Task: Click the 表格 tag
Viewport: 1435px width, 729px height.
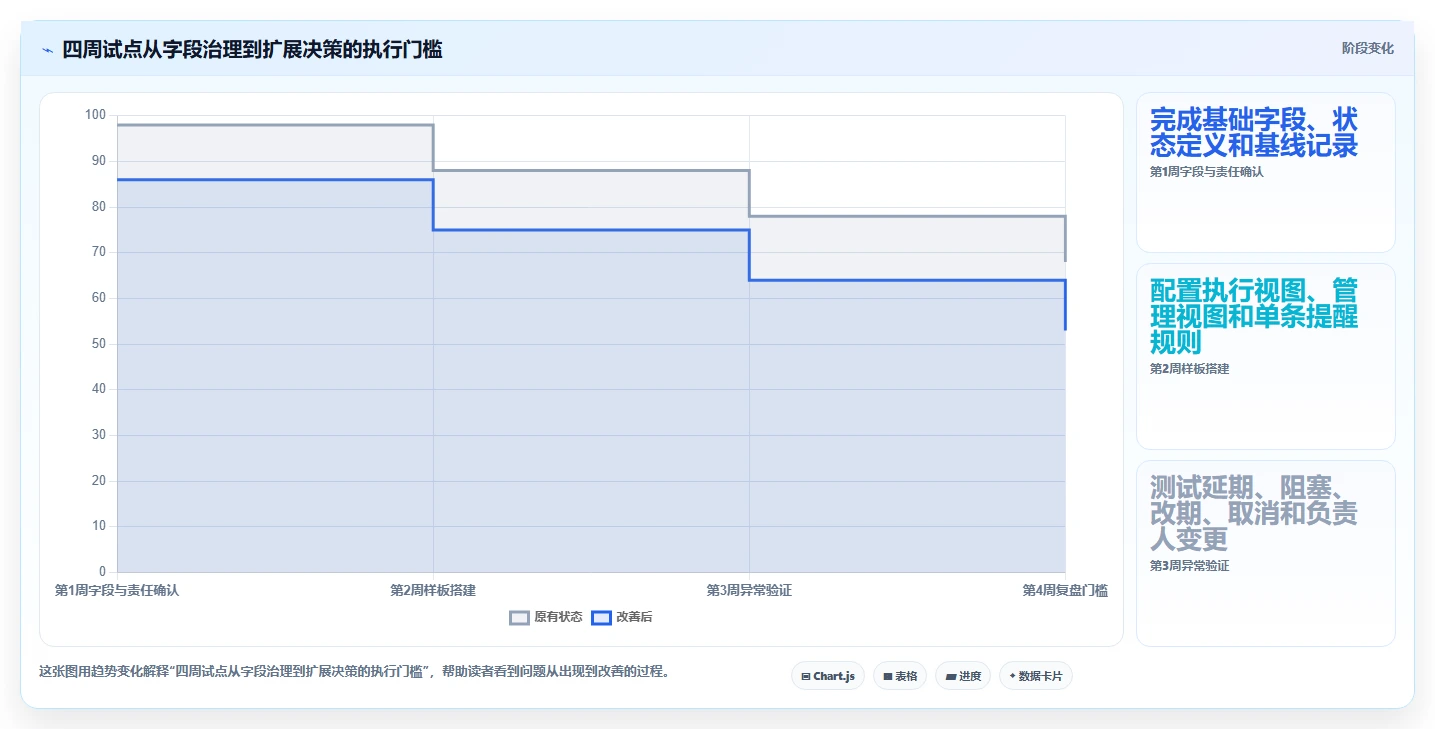Action: point(900,676)
